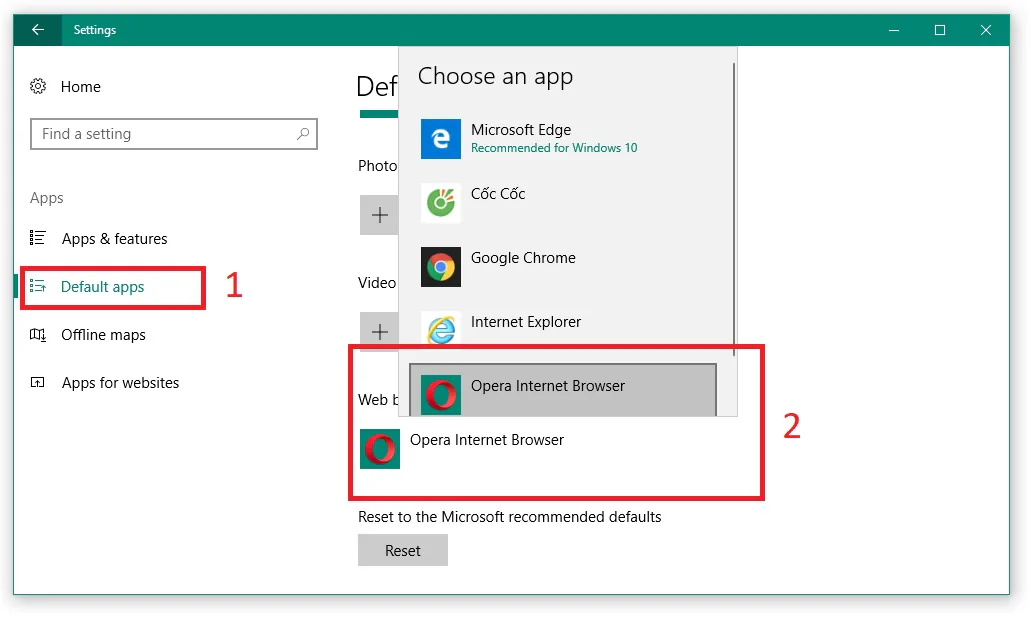Select Opera icon in Choose an app list
The height and width of the screenshot is (619, 1031).
point(441,395)
